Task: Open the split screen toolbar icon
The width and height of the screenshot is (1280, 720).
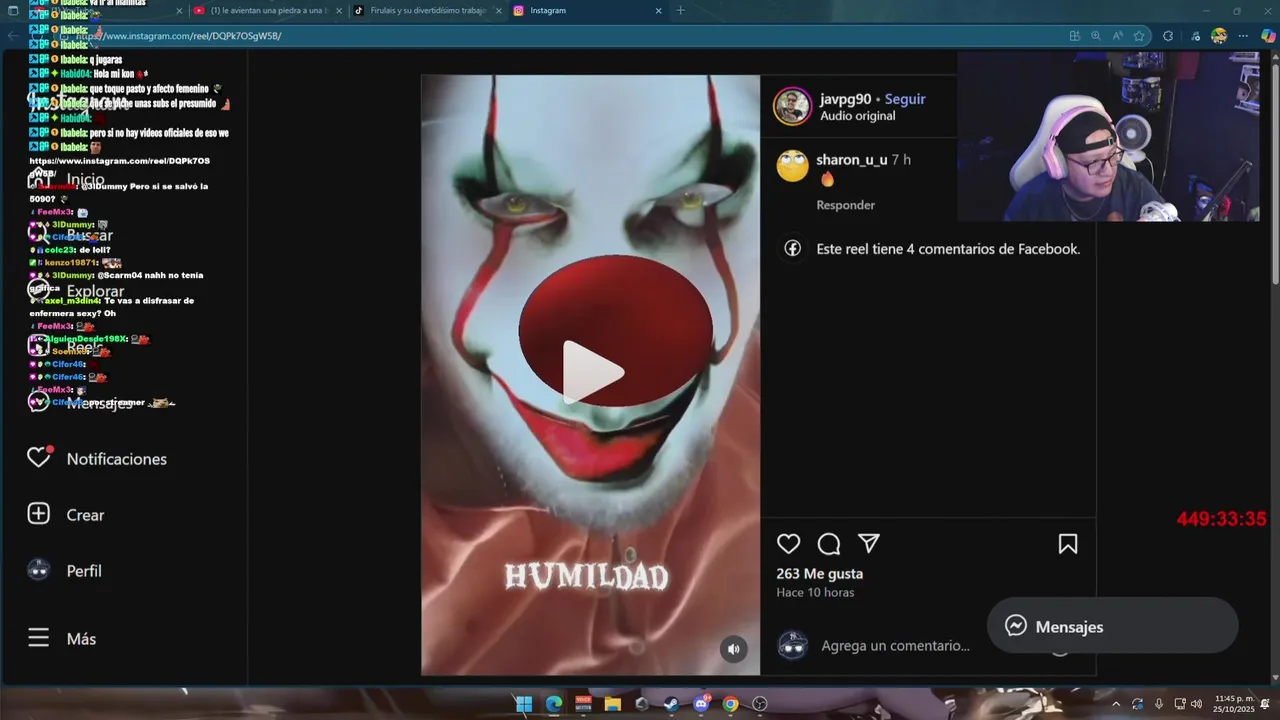Action: click(x=1074, y=36)
